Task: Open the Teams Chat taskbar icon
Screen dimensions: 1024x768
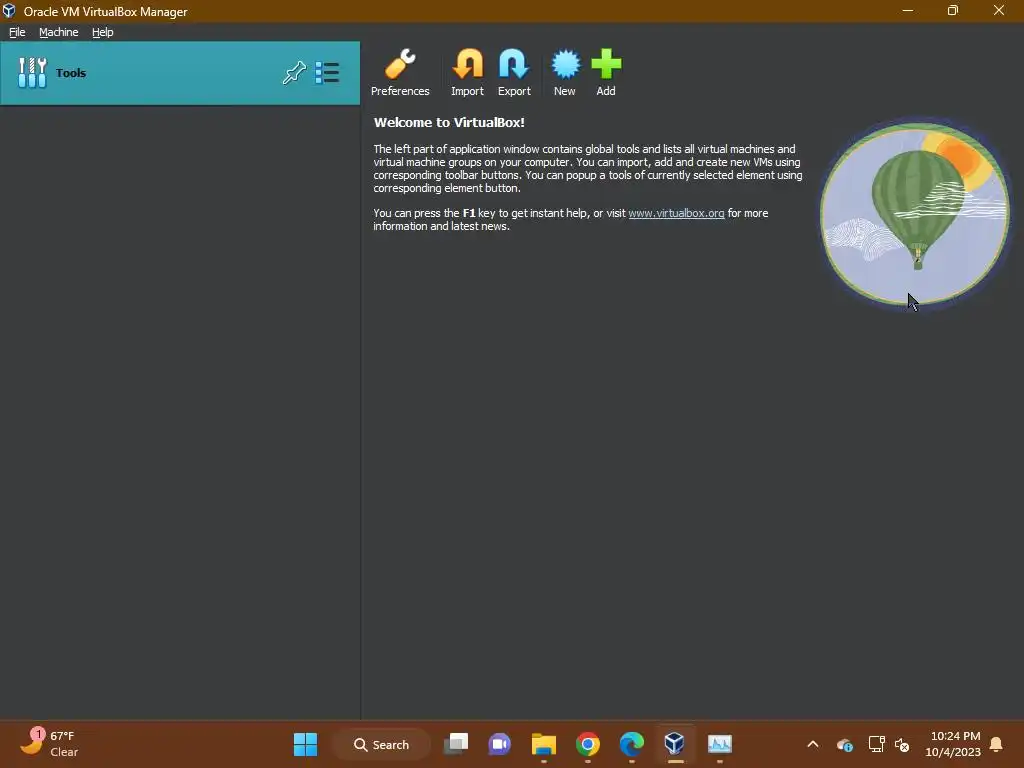Action: [x=500, y=744]
